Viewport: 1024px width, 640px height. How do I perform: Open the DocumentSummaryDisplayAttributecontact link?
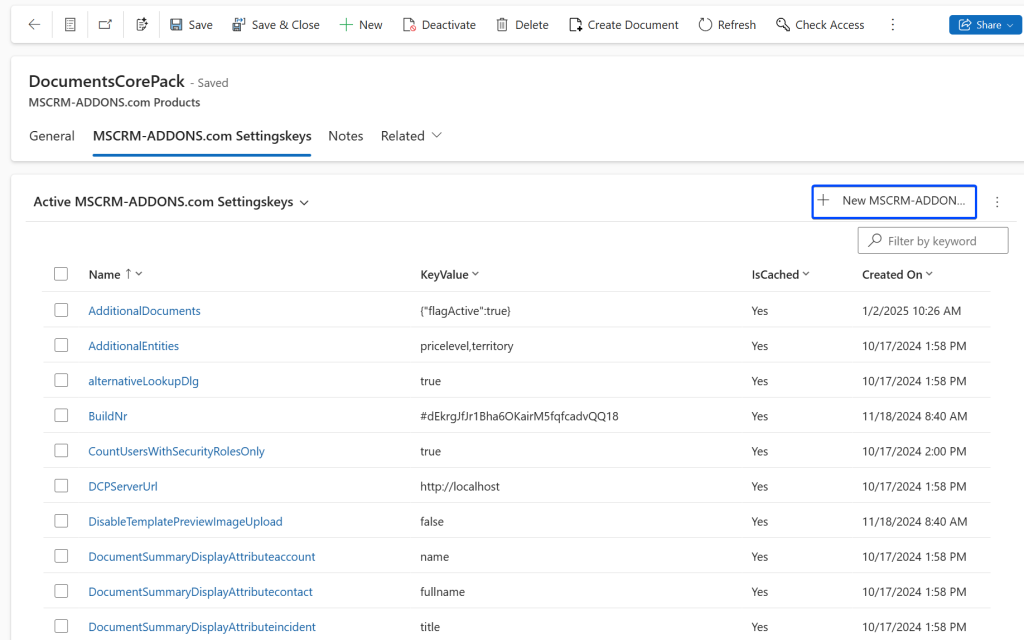click(200, 592)
